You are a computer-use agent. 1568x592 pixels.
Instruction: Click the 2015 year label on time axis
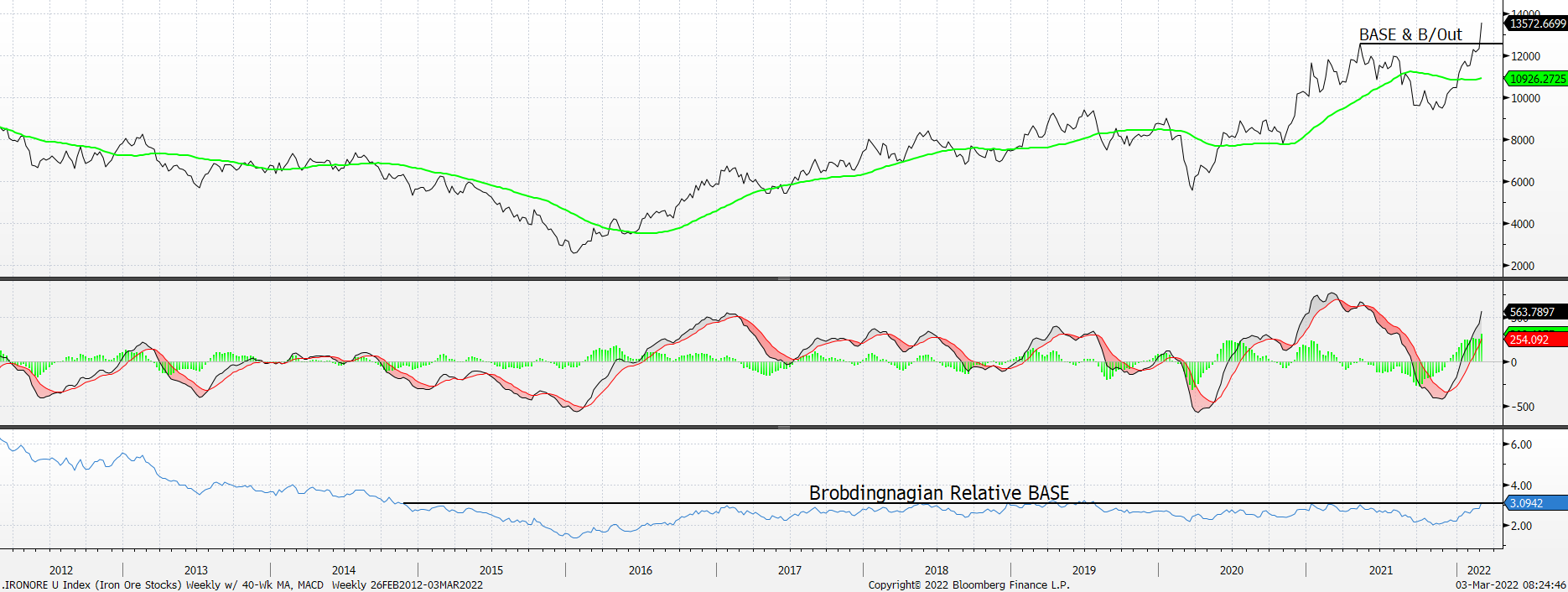tap(491, 570)
